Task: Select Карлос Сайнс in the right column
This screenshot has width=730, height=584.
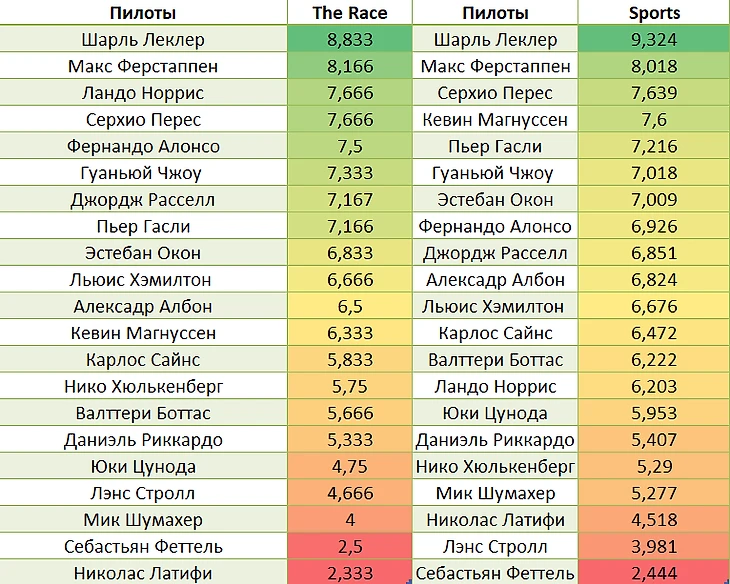Action: [495, 333]
